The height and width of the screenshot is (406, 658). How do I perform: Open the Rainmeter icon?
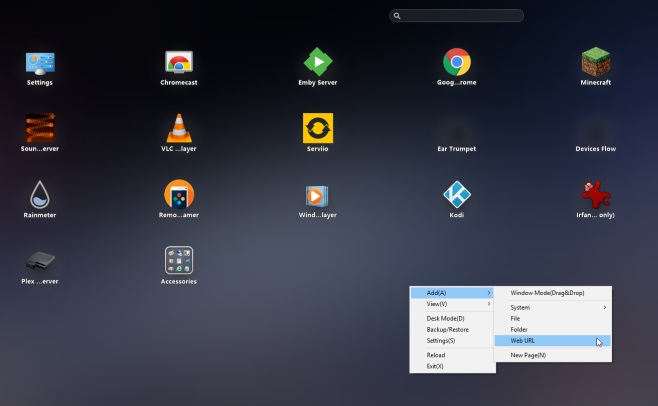click(40, 194)
